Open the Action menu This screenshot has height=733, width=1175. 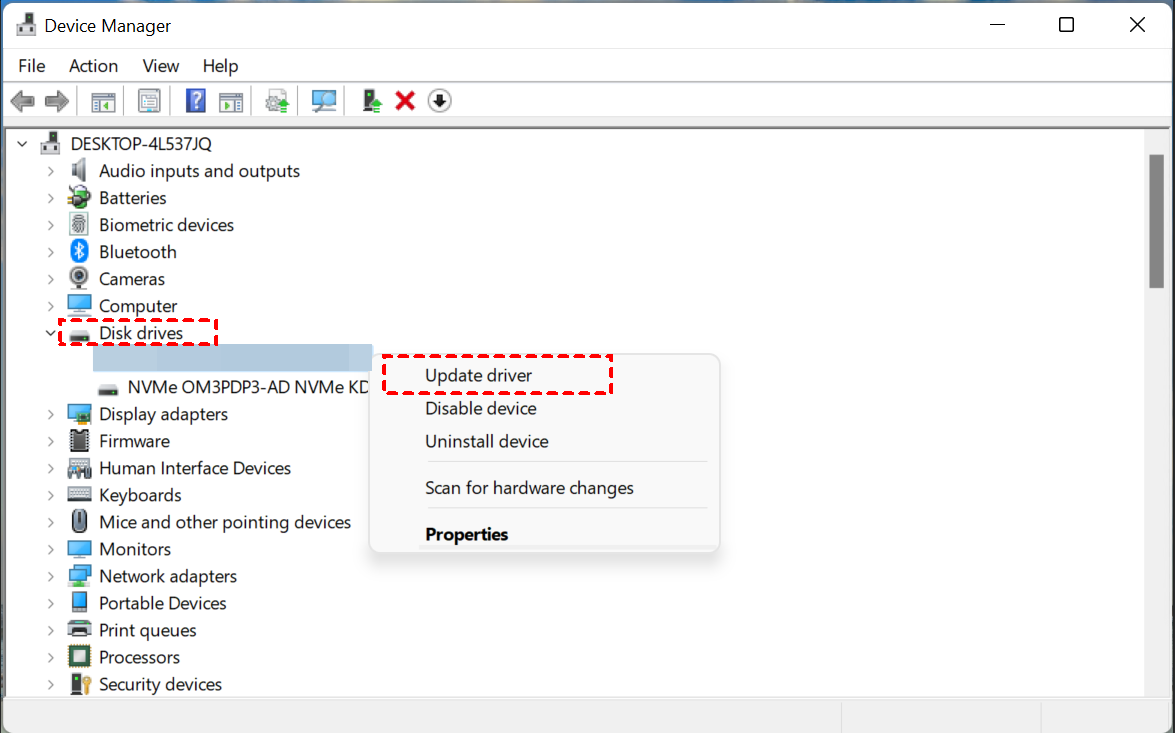click(94, 66)
